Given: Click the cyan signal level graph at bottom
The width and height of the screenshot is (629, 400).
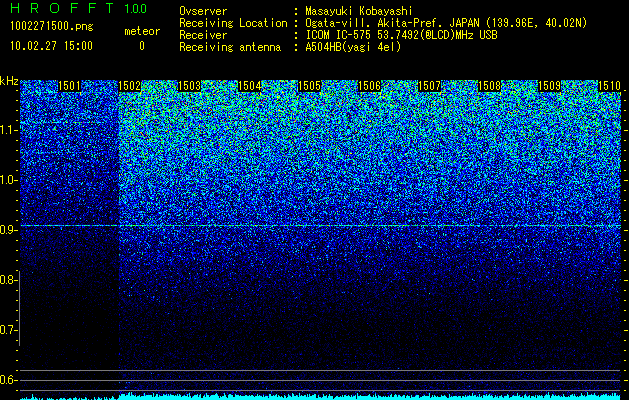Looking at the screenshot, I should pyautogui.click(x=320, y=396).
